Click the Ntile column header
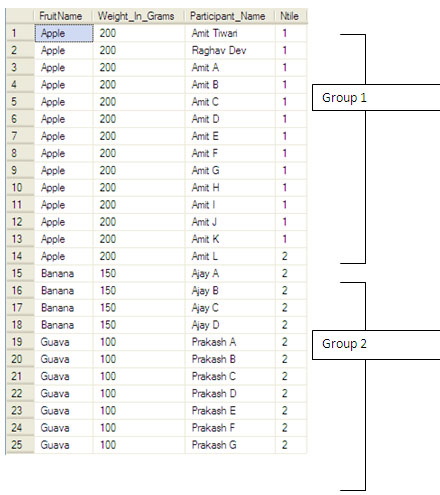440x495 pixels. point(291,16)
